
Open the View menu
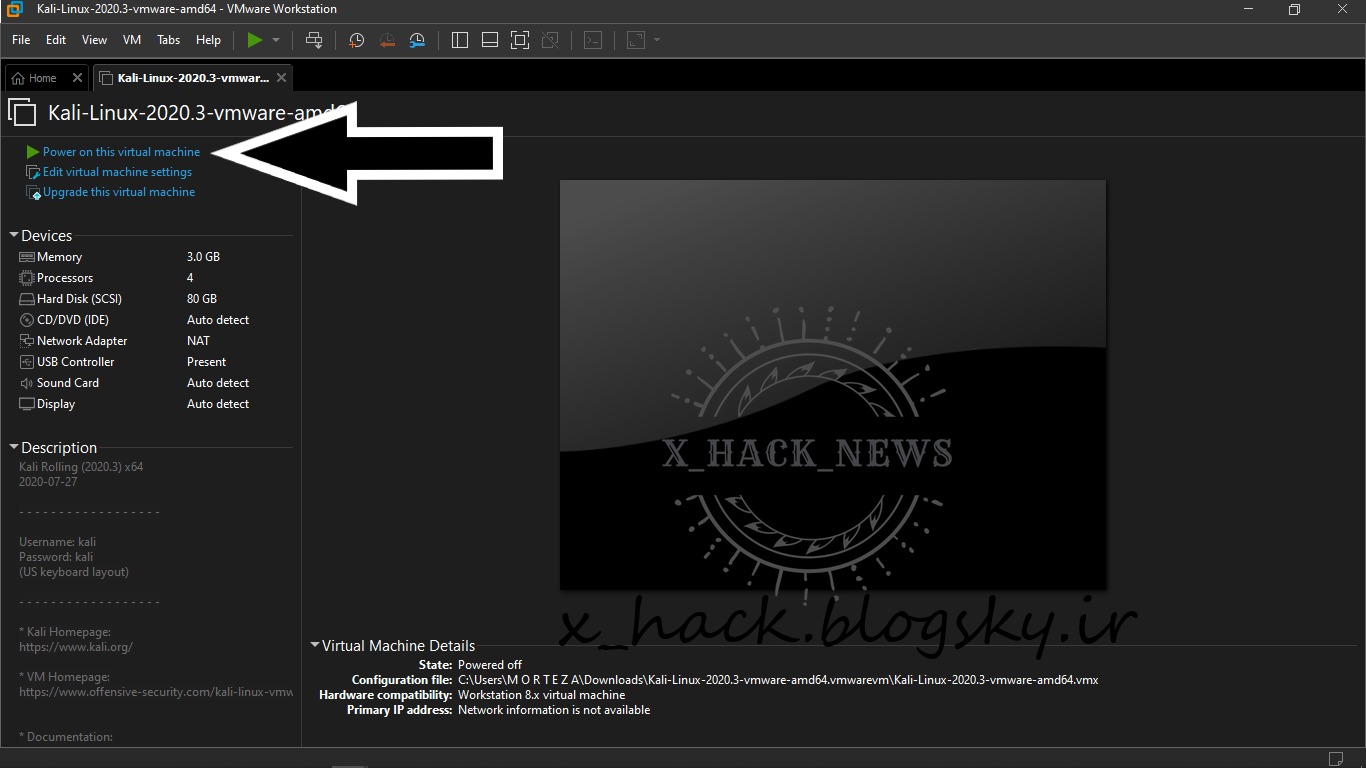coord(94,40)
